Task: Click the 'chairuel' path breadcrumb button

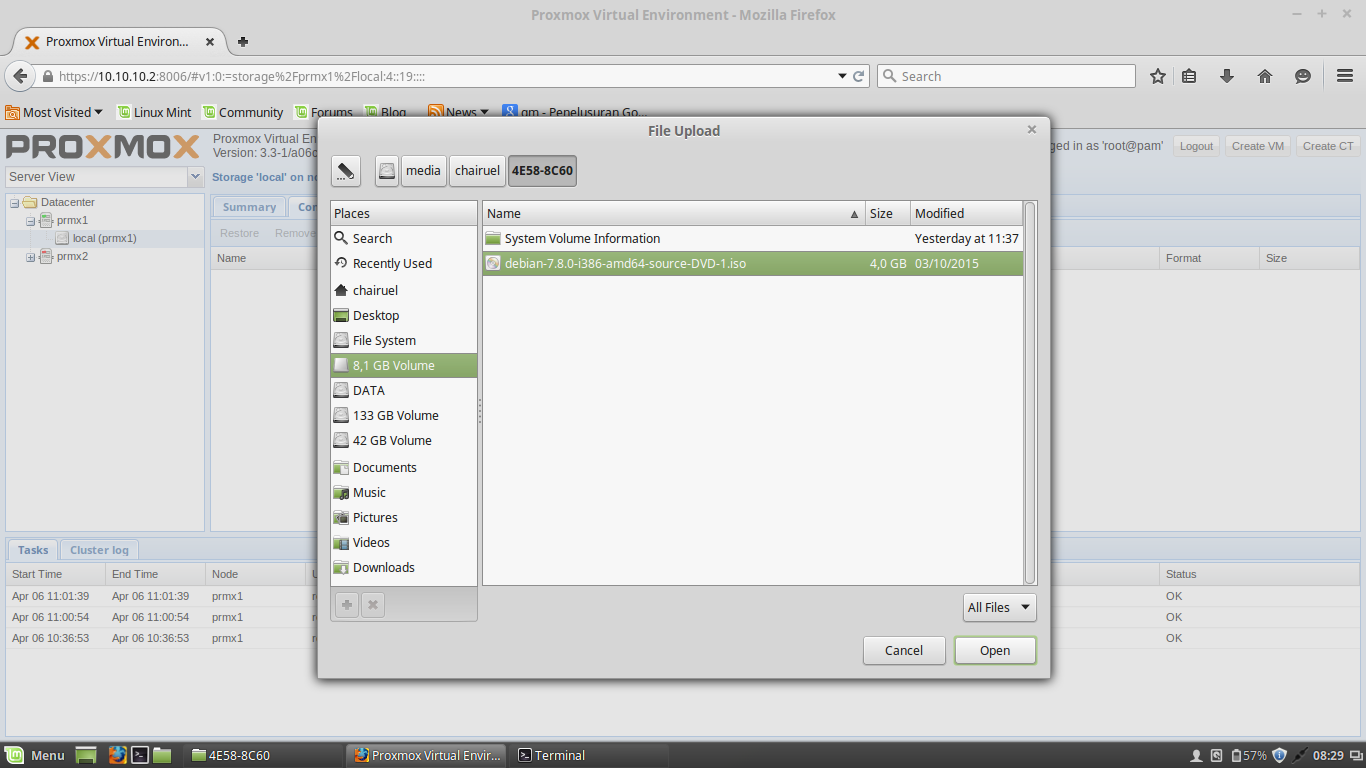Action: (477, 171)
